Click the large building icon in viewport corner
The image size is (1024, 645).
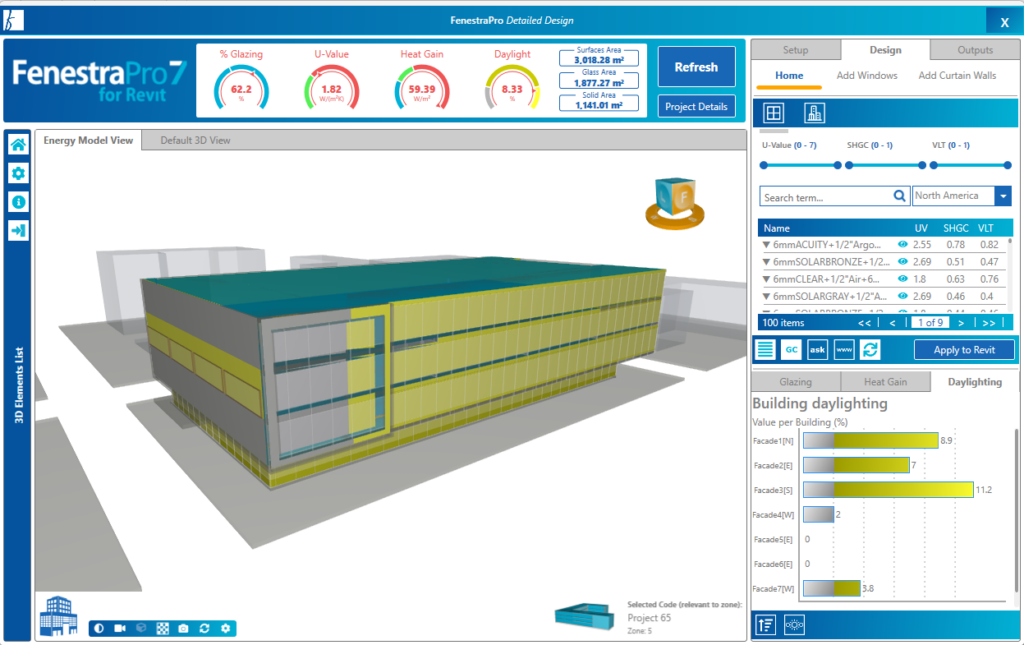click(x=58, y=616)
